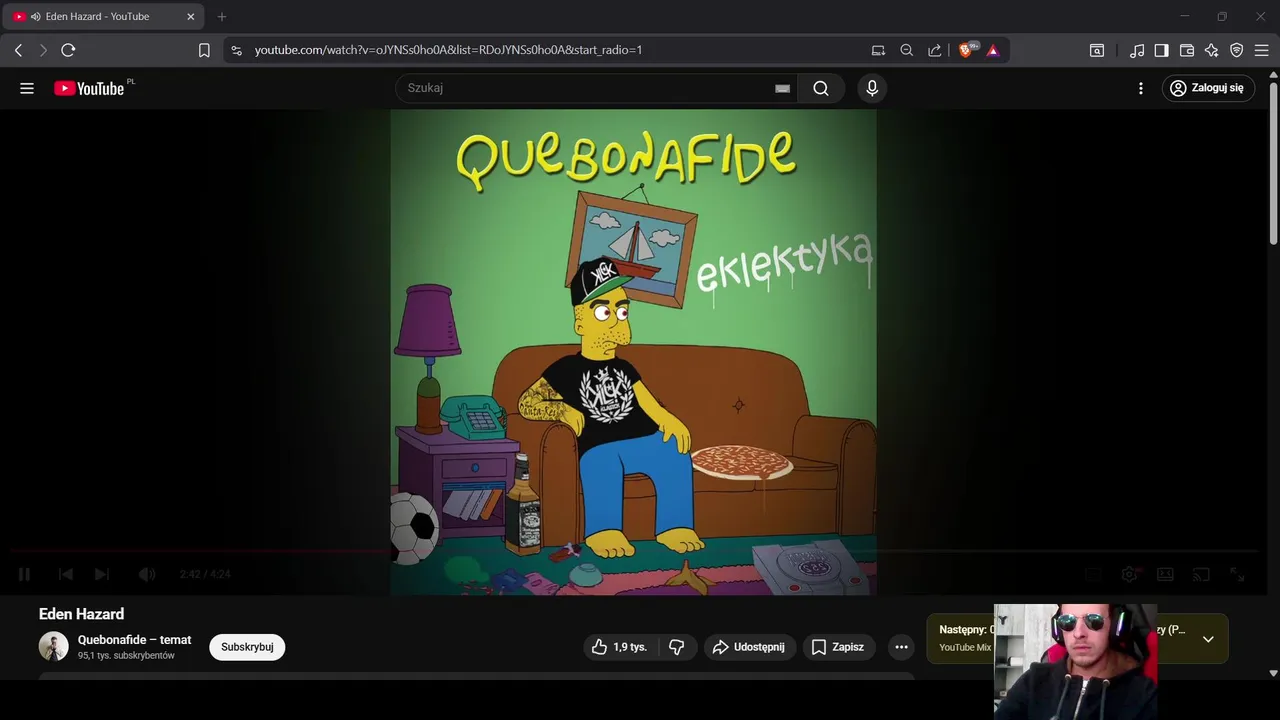Click the address bar URL
Viewport: 1280px width, 720px height.
448,50
